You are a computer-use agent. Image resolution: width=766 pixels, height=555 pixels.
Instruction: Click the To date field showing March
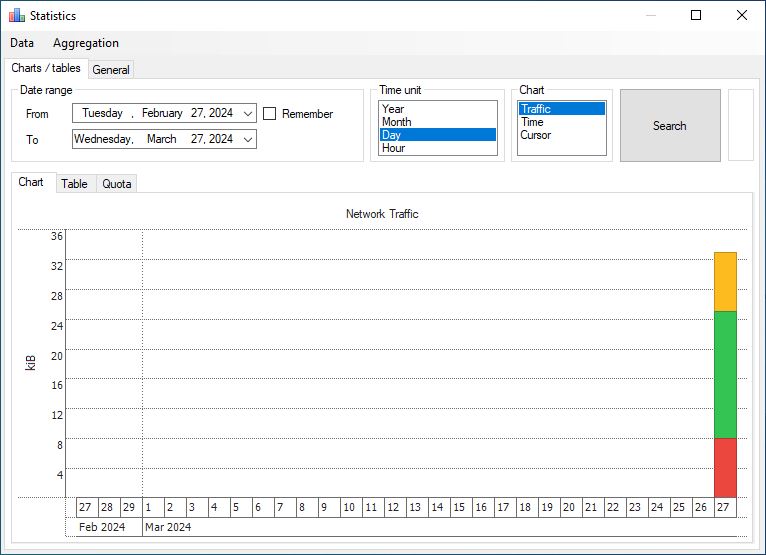click(164, 139)
